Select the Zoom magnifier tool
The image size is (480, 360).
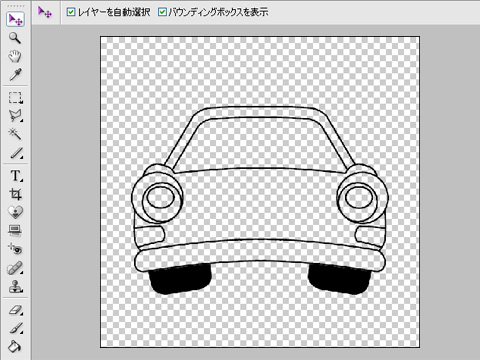tap(15, 38)
